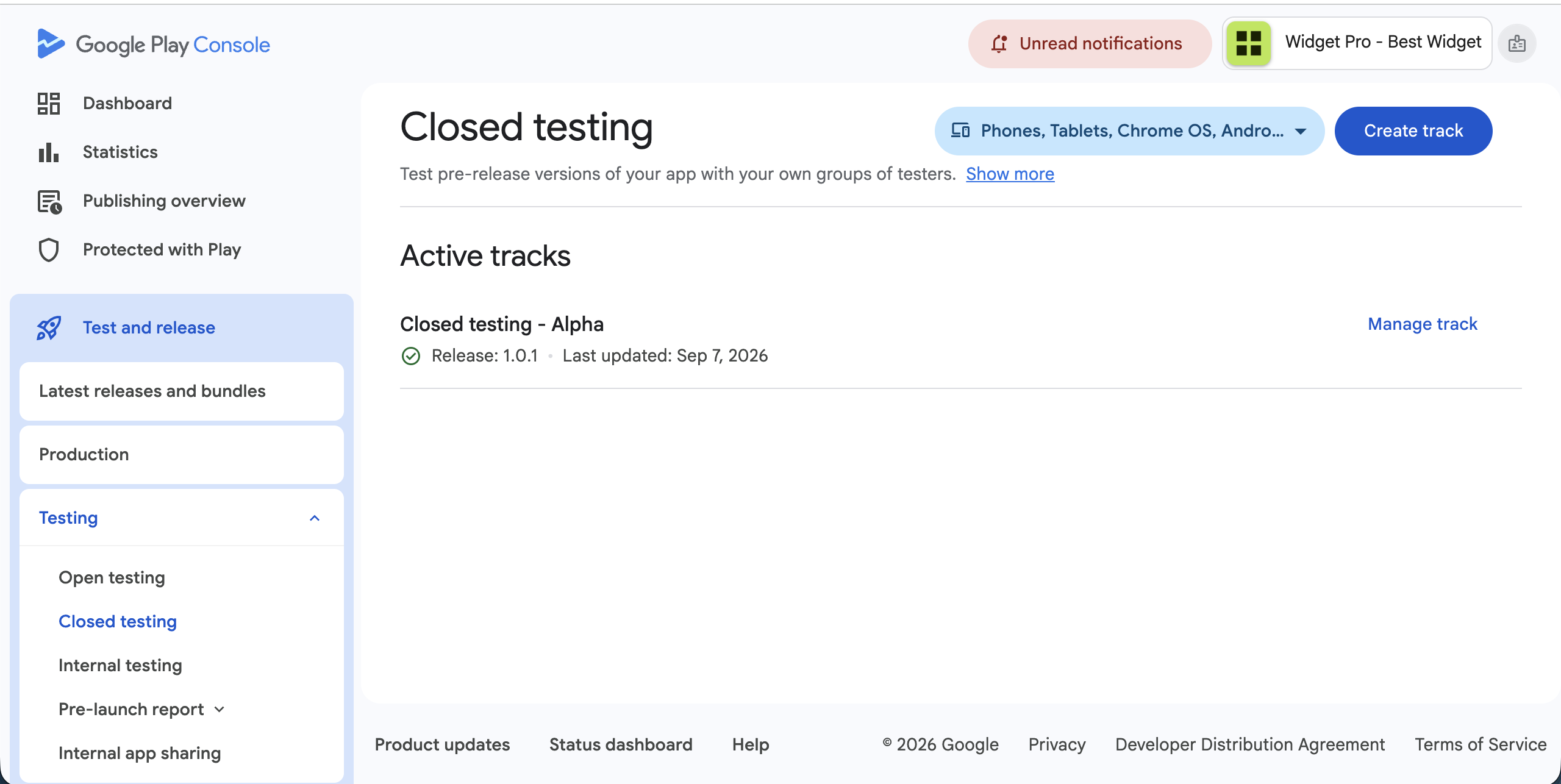The height and width of the screenshot is (784, 1561).
Task: Select Test and release section
Action: coord(182,328)
